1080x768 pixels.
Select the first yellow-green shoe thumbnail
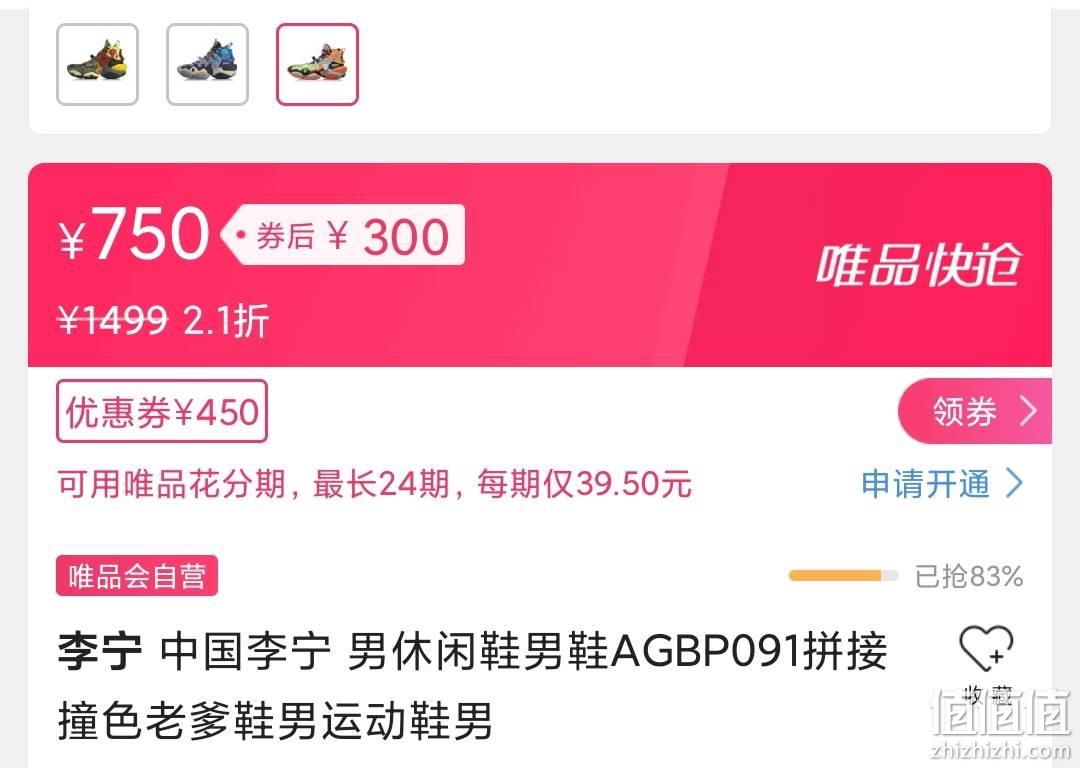[97, 65]
